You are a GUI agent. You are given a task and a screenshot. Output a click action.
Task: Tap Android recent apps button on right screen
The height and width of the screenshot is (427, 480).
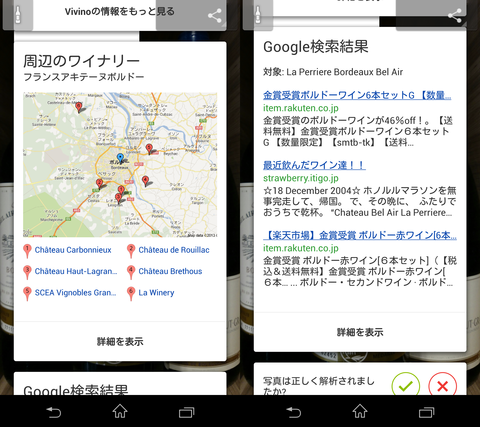pyautogui.click(x=427, y=412)
